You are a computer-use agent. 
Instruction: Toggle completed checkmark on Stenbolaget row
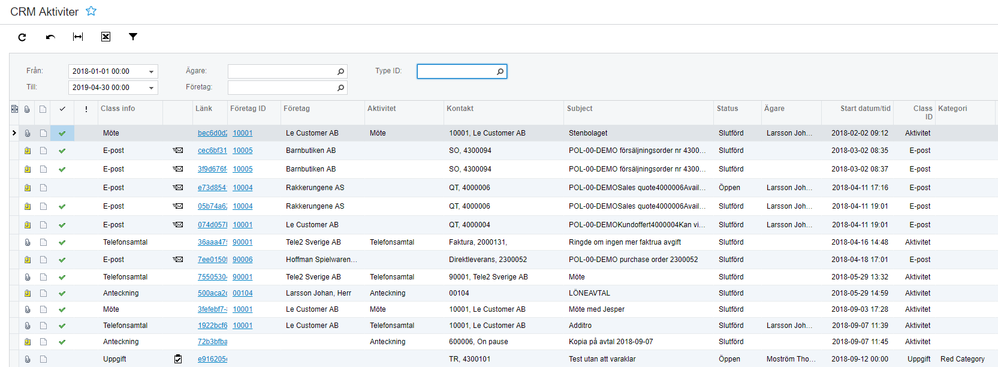(x=62, y=134)
